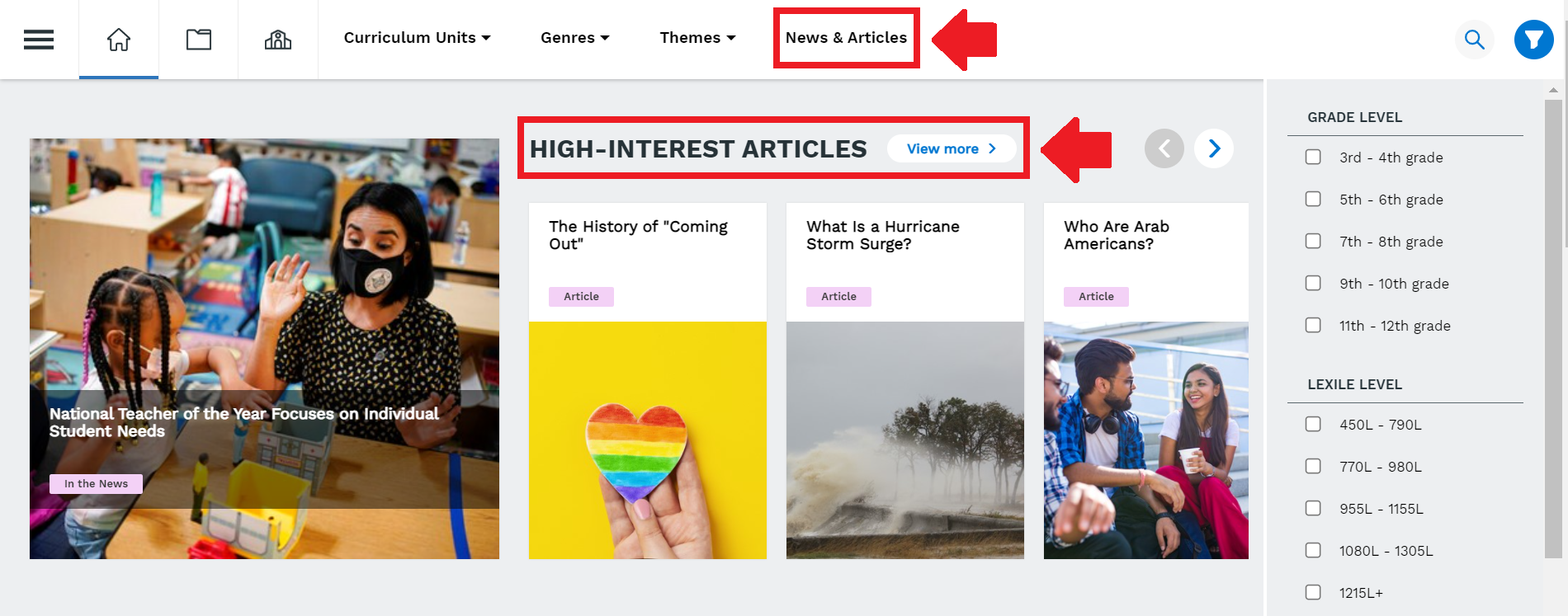Show next articles with right arrow
Screen dimensions: 1568x616
tap(1214, 148)
